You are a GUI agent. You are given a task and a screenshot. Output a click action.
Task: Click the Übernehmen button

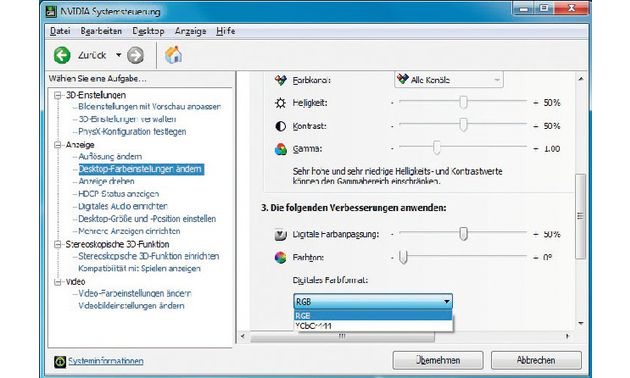point(438,360)
